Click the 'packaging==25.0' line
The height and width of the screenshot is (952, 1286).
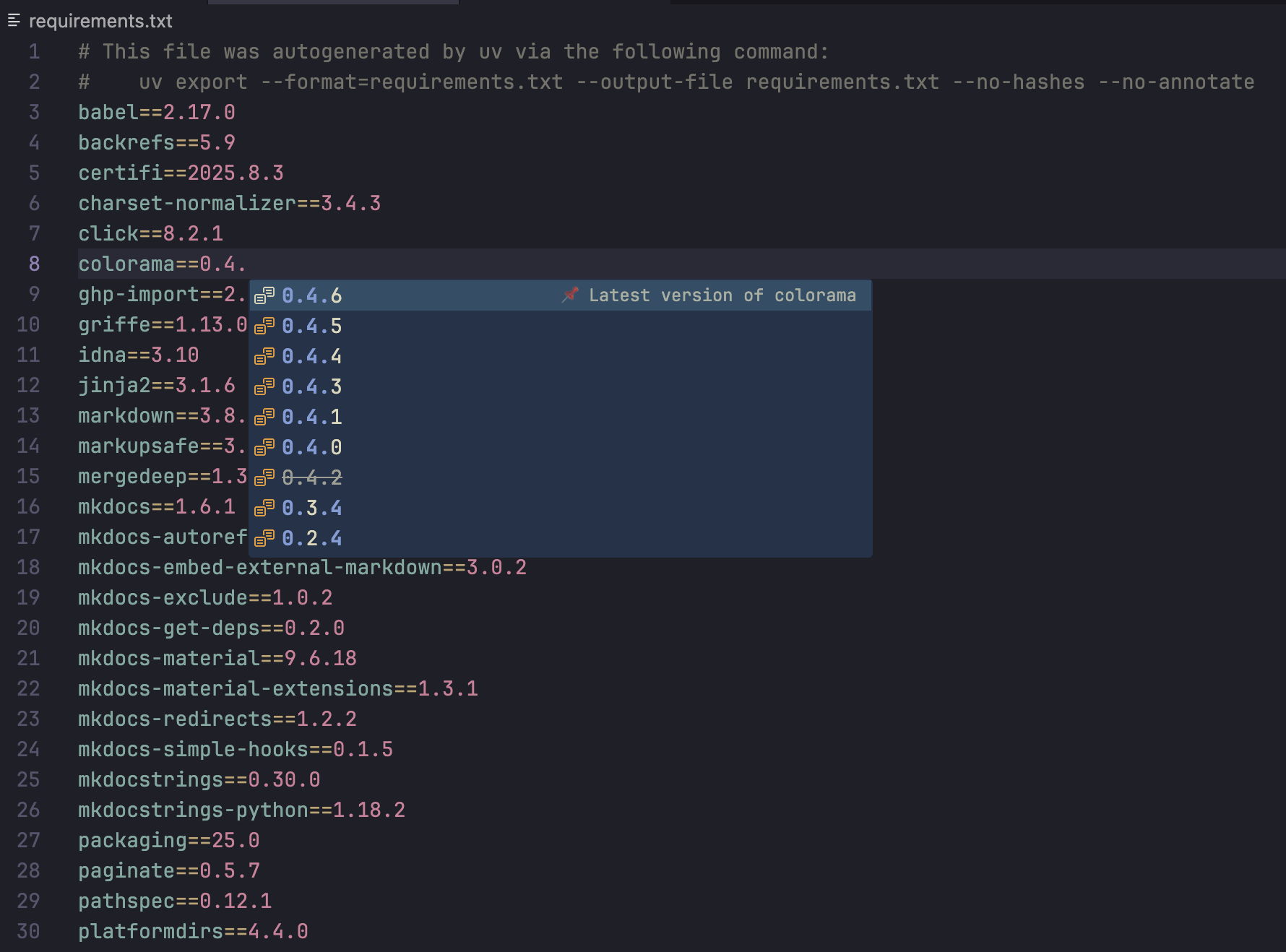(169, 840)
